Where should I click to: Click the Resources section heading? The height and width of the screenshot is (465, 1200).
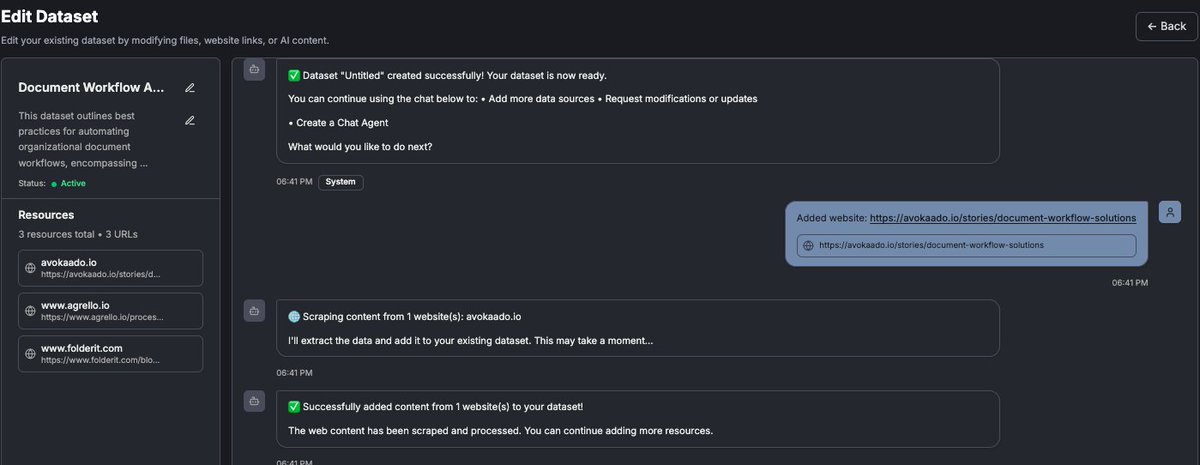click(x=46, y=215)
